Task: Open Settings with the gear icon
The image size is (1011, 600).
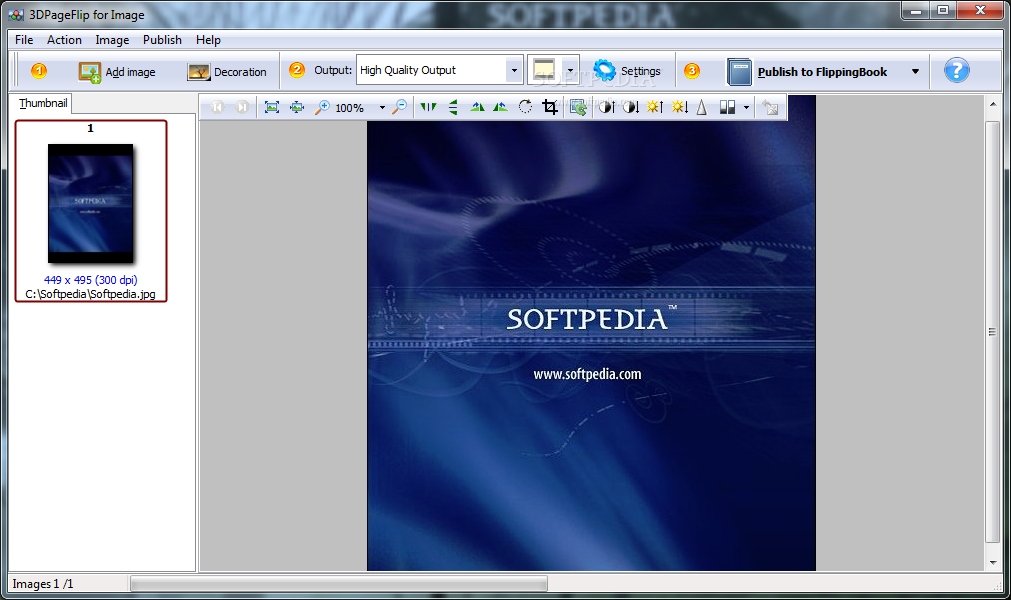Action: (x=627, y=71)
